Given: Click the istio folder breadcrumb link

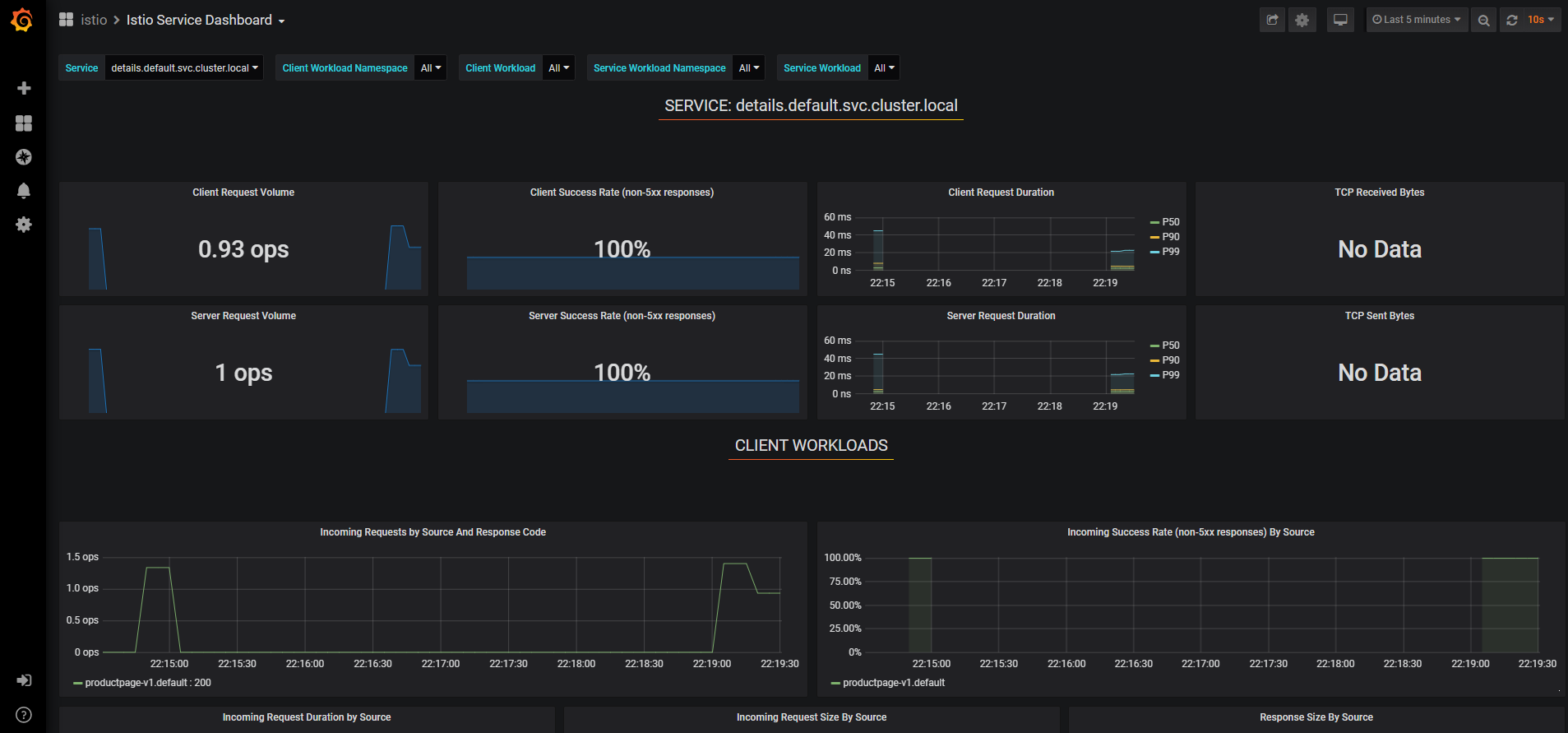Looking at the screenshot, I should pos(94,20).
